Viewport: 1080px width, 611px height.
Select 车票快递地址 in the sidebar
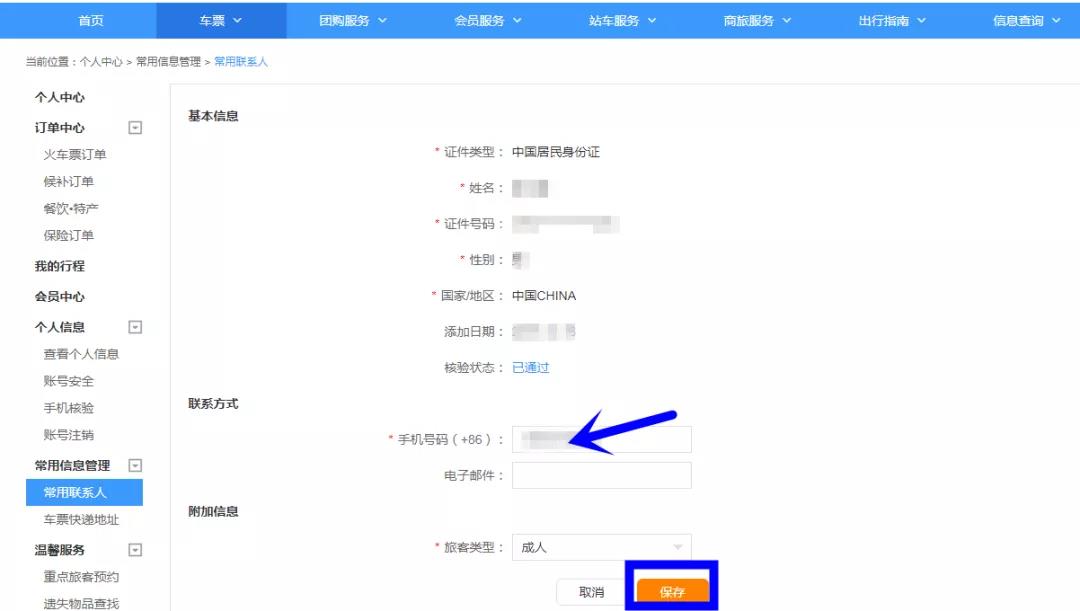(81, 520)
